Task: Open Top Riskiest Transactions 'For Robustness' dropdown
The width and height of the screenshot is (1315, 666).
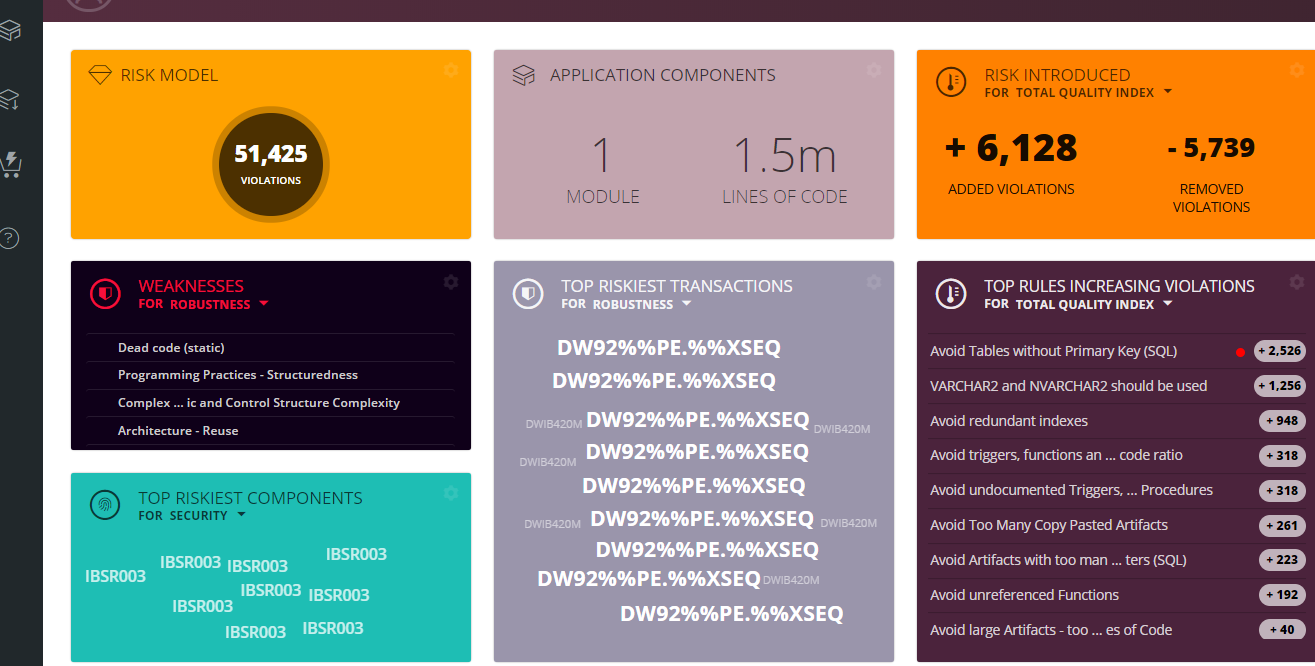Action: coord(686,304)
